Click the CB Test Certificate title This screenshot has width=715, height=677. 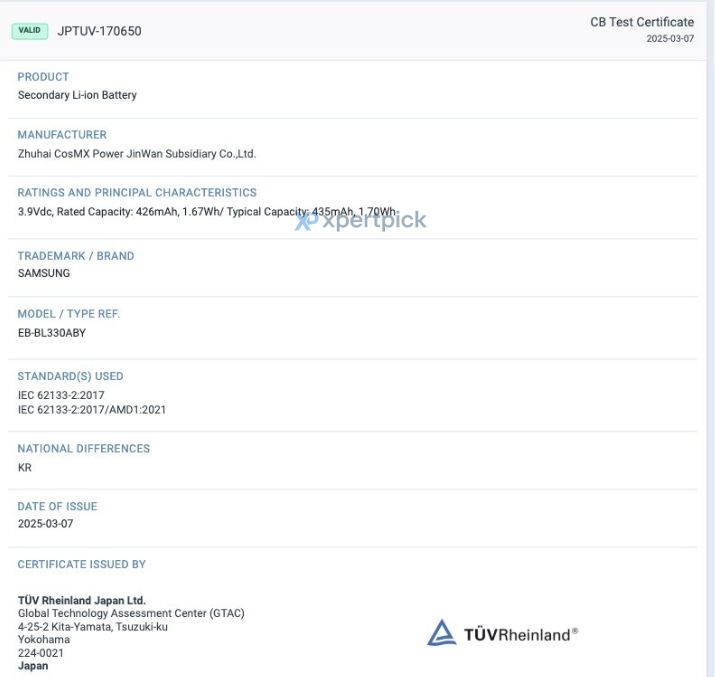pos(641,22)
